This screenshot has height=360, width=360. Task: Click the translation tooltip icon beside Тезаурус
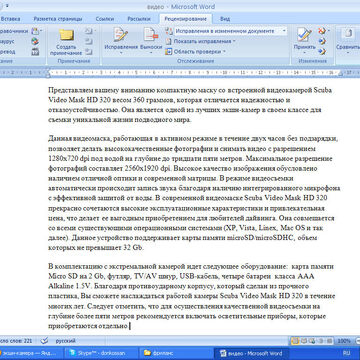tap(35, 41)
